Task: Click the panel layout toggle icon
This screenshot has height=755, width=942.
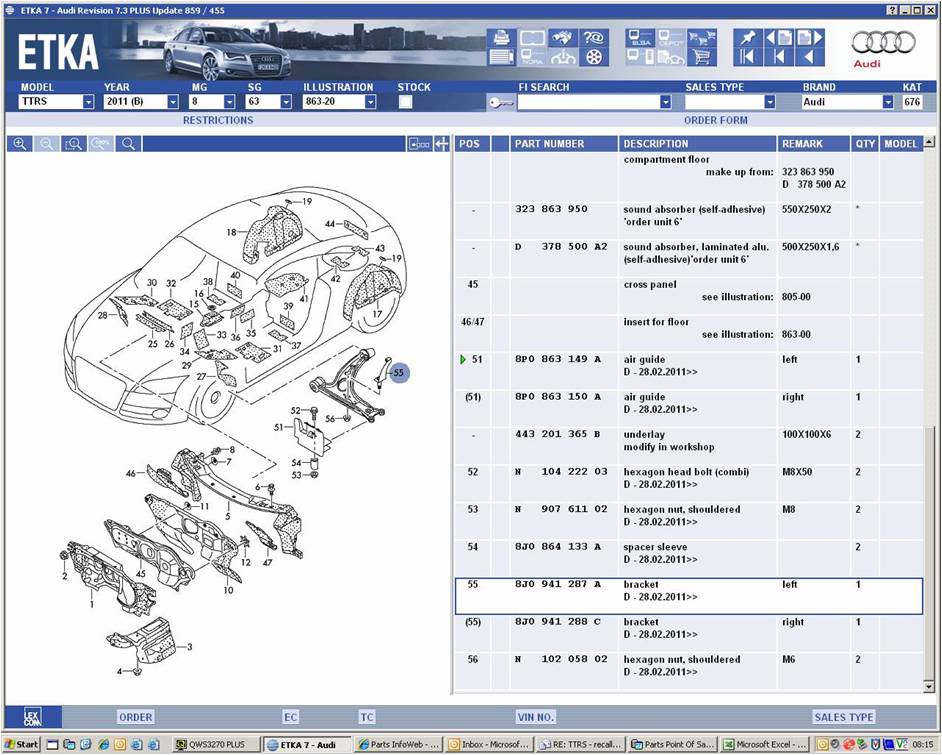Action: (x=419, y=144)
